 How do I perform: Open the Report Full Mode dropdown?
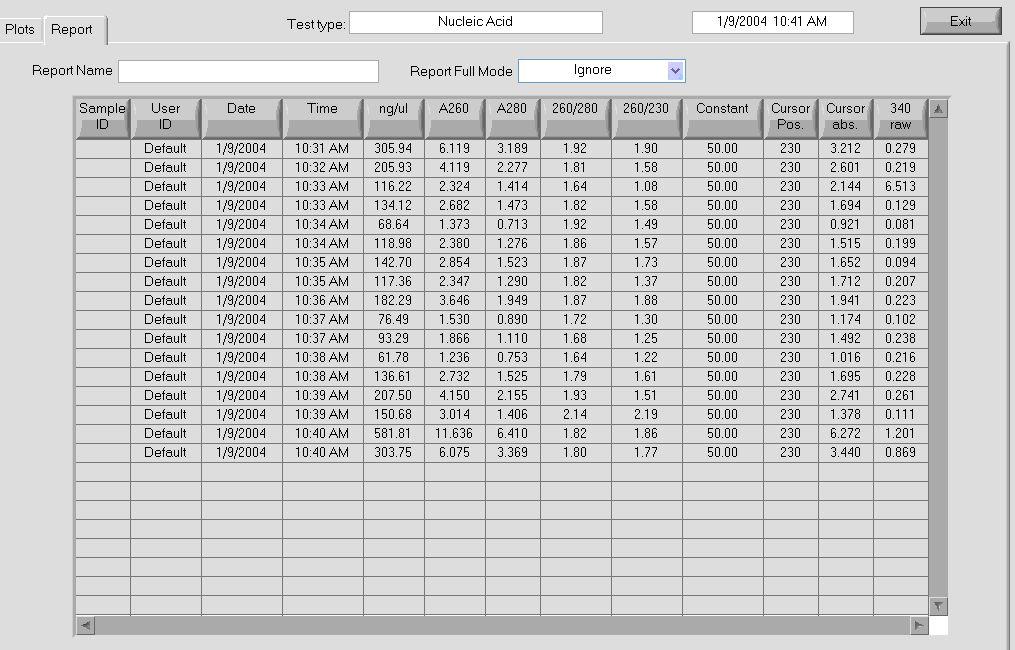675,71
